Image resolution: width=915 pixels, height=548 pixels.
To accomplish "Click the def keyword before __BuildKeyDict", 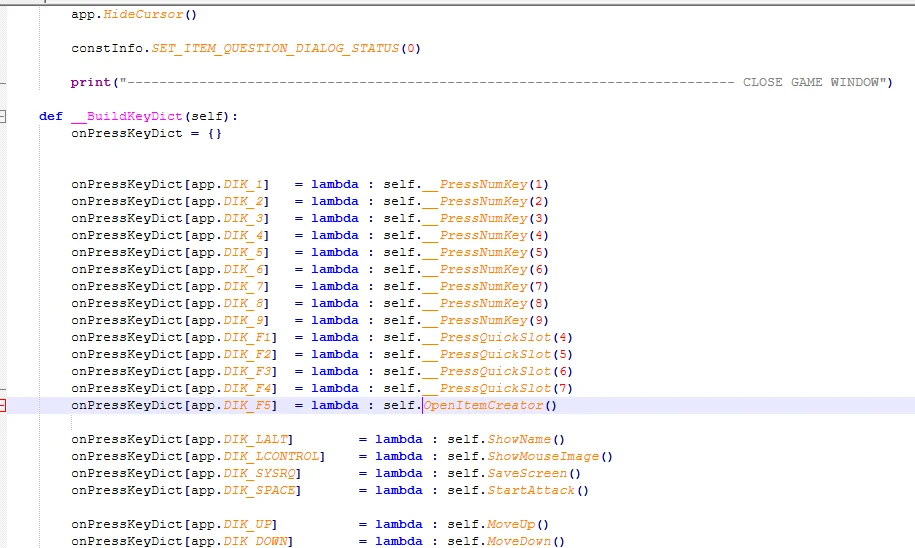I will pyautogui.click(x=51, y=116).
